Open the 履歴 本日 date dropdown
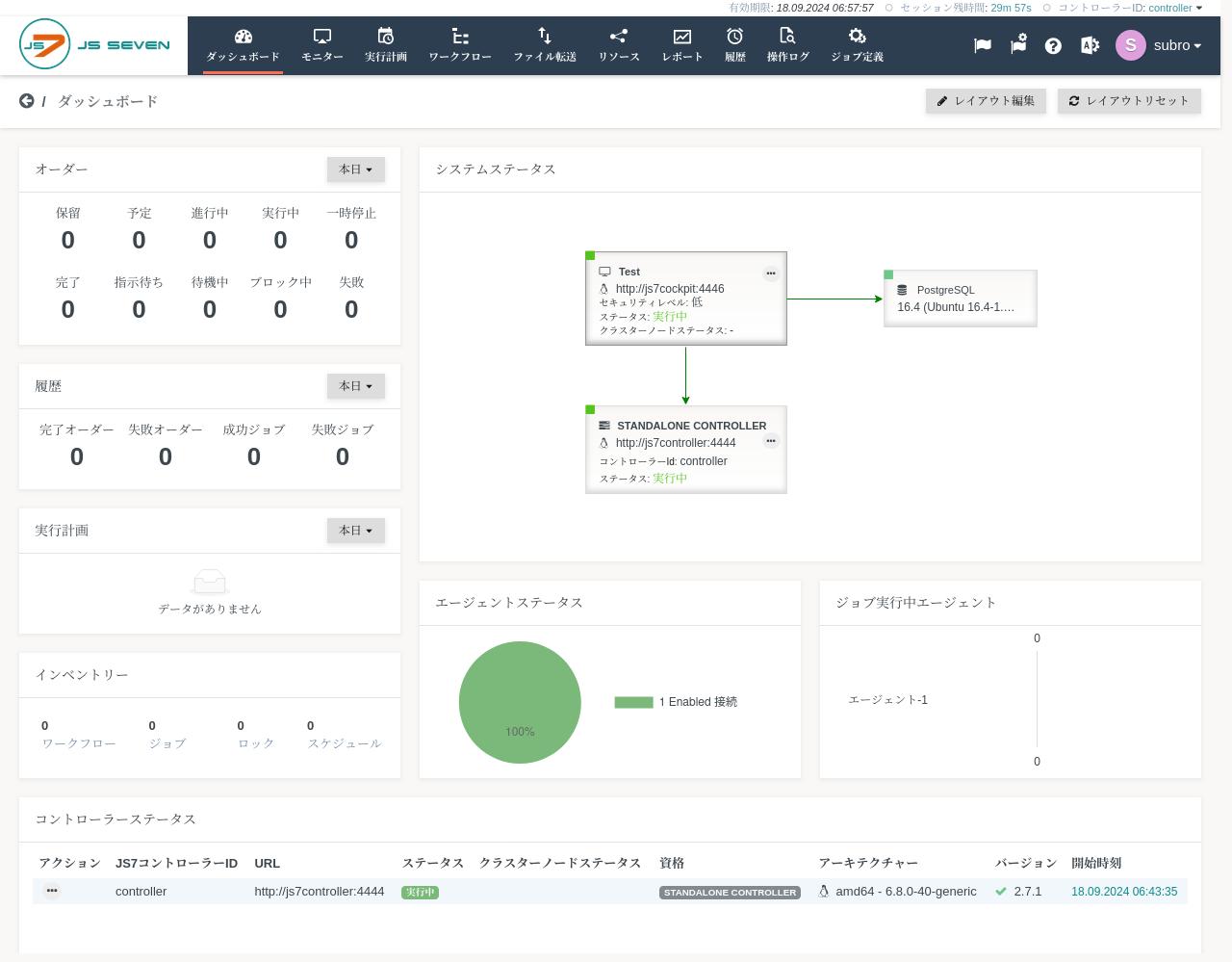The image size is (1232, 962). pyautogui.click(x=356, y=386)
